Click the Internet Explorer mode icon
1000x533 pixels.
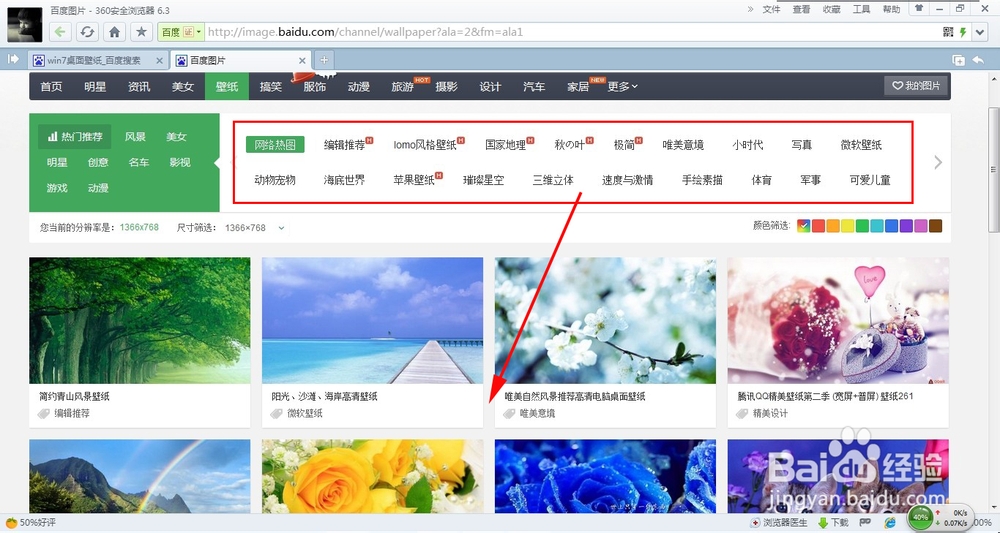click(x=890, y=523)
